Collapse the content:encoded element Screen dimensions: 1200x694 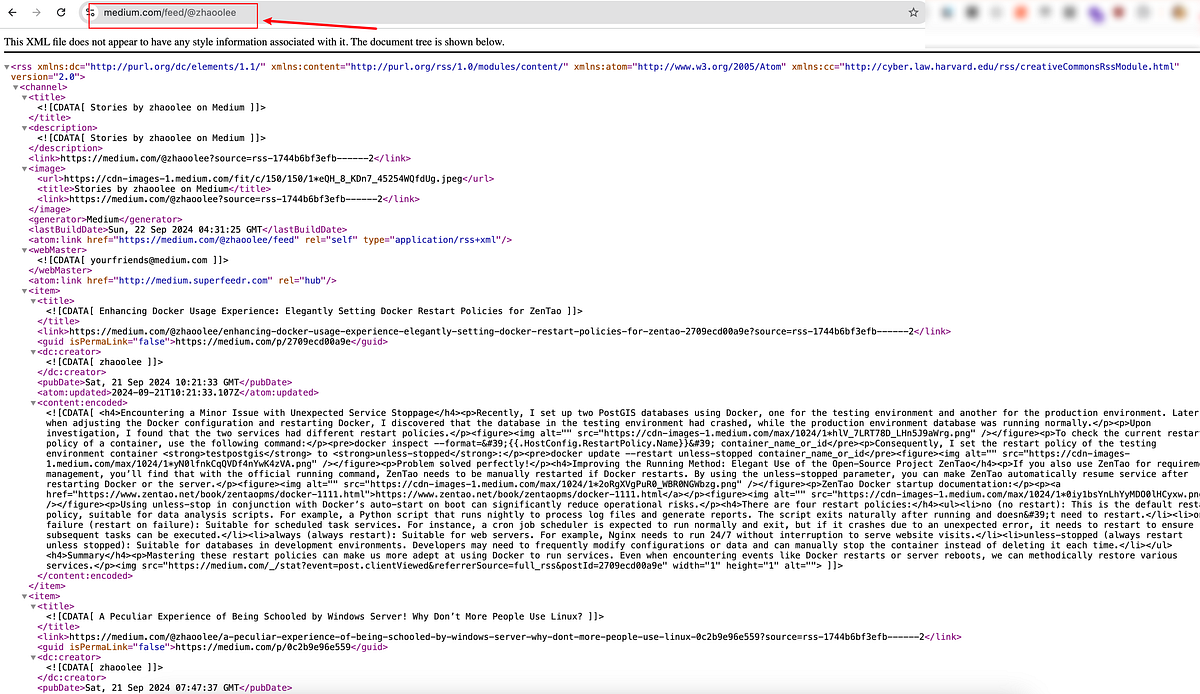[31, 402]
